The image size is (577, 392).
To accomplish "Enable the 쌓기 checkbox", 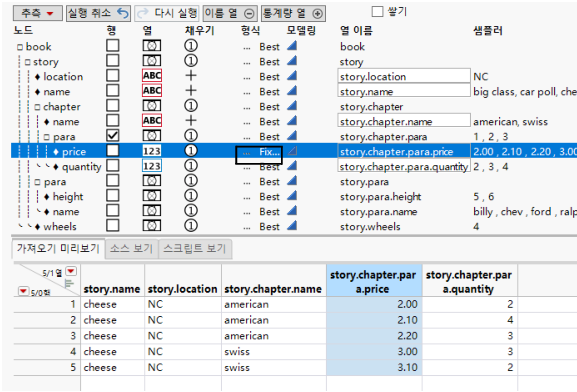I will [377, 12].
